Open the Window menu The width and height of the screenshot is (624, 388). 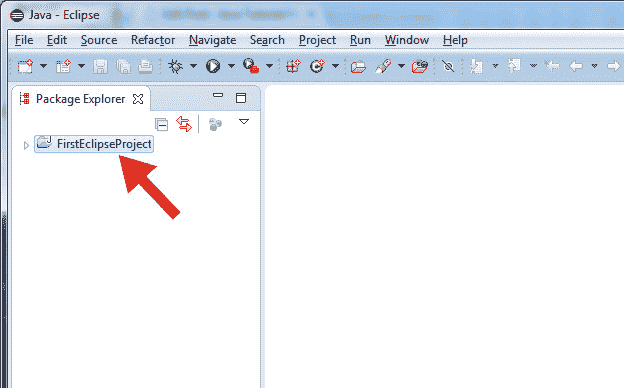point(407,40)
